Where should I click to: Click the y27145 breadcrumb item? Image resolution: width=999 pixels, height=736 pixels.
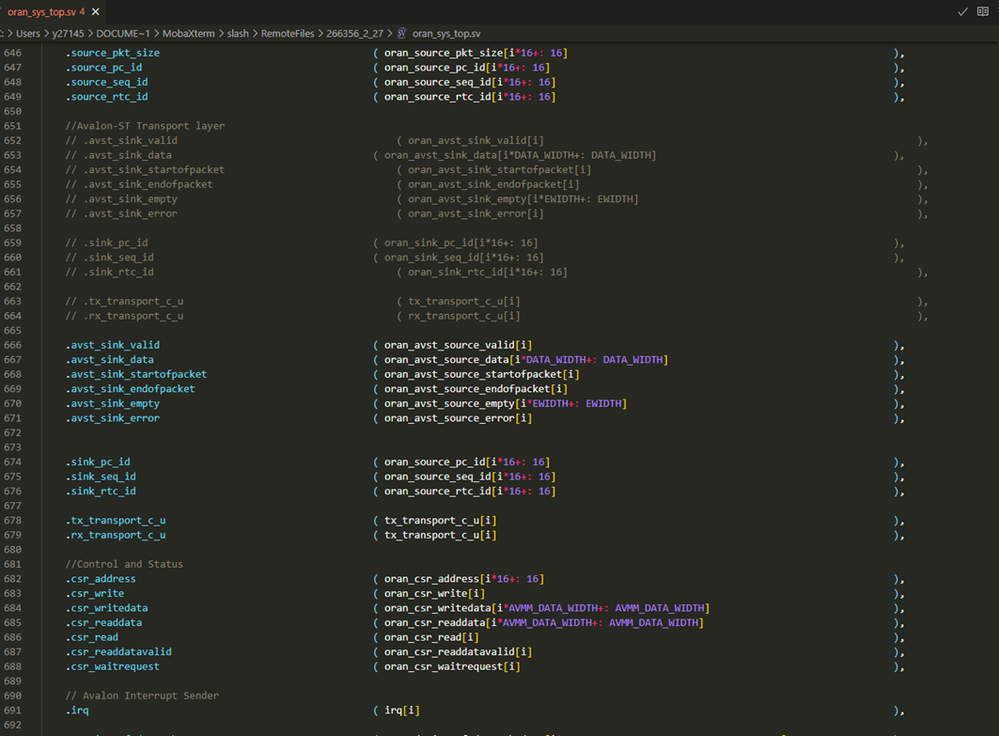pos(69,33)
